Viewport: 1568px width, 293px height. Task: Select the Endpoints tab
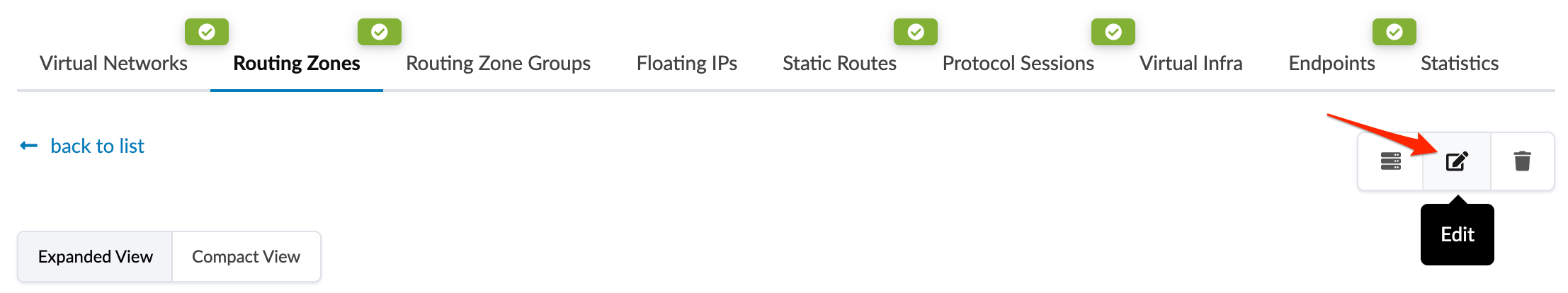click(x=1331, y=64)
